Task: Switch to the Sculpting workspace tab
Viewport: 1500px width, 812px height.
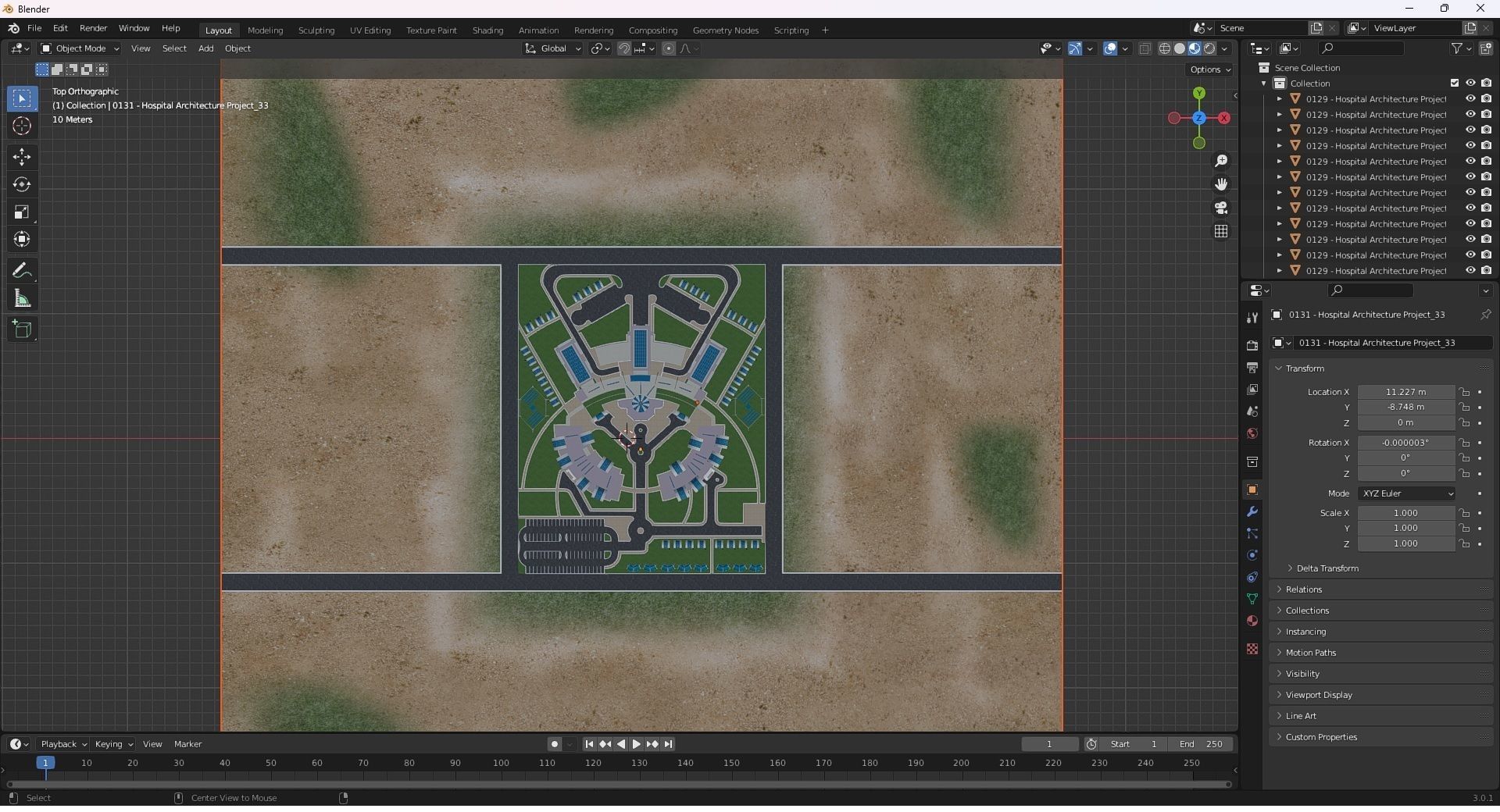Action: [x=316, y=30]
